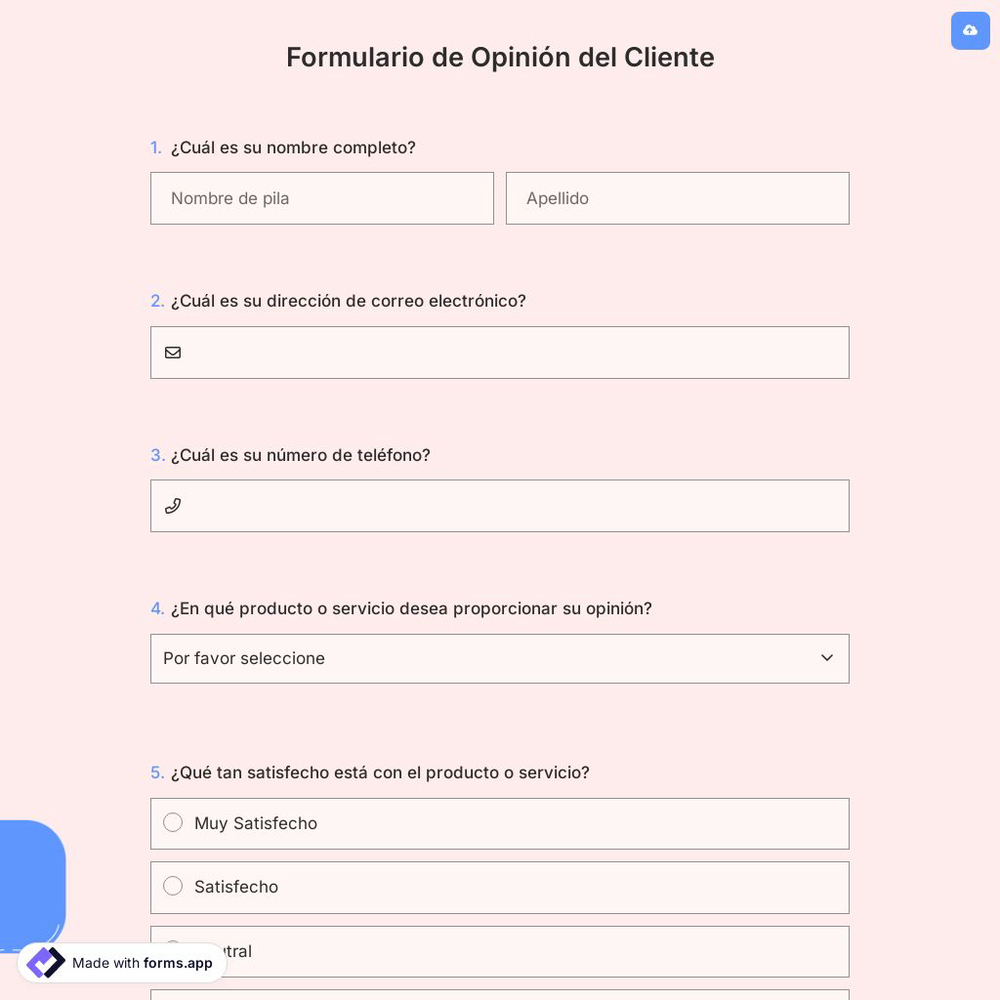The height and width of the screenshot is (1000, 1000).
Task: Click the Apellido input field
Action: pos(677,198)
